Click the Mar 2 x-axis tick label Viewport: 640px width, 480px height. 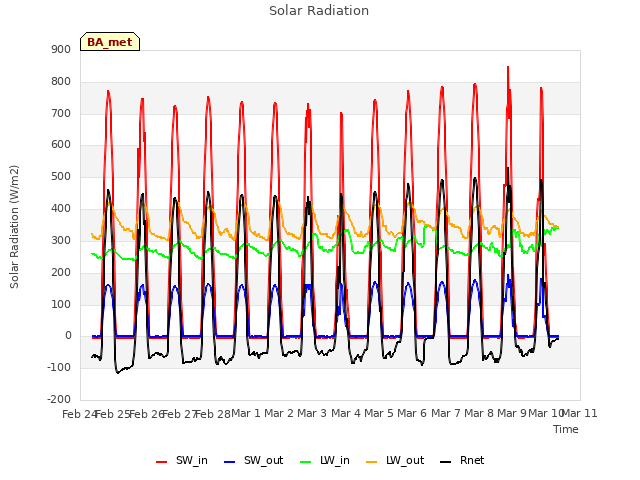(279, 414)
